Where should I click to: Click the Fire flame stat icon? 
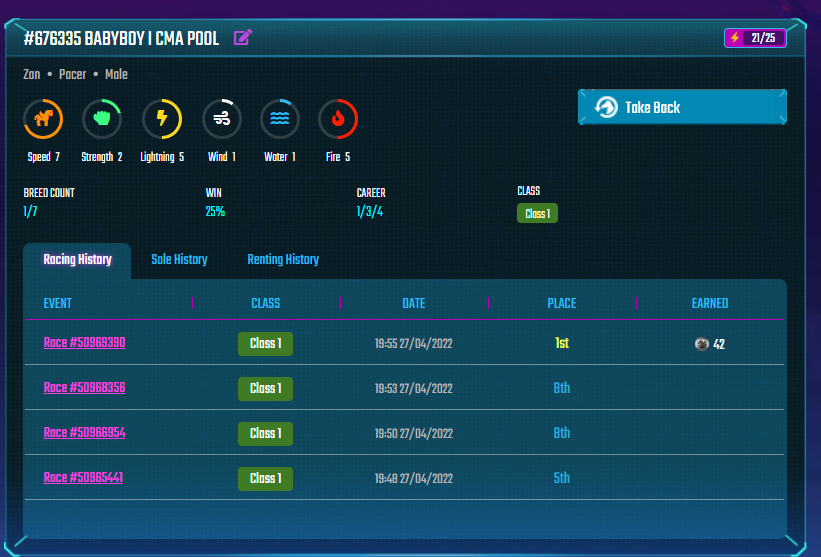338,119
